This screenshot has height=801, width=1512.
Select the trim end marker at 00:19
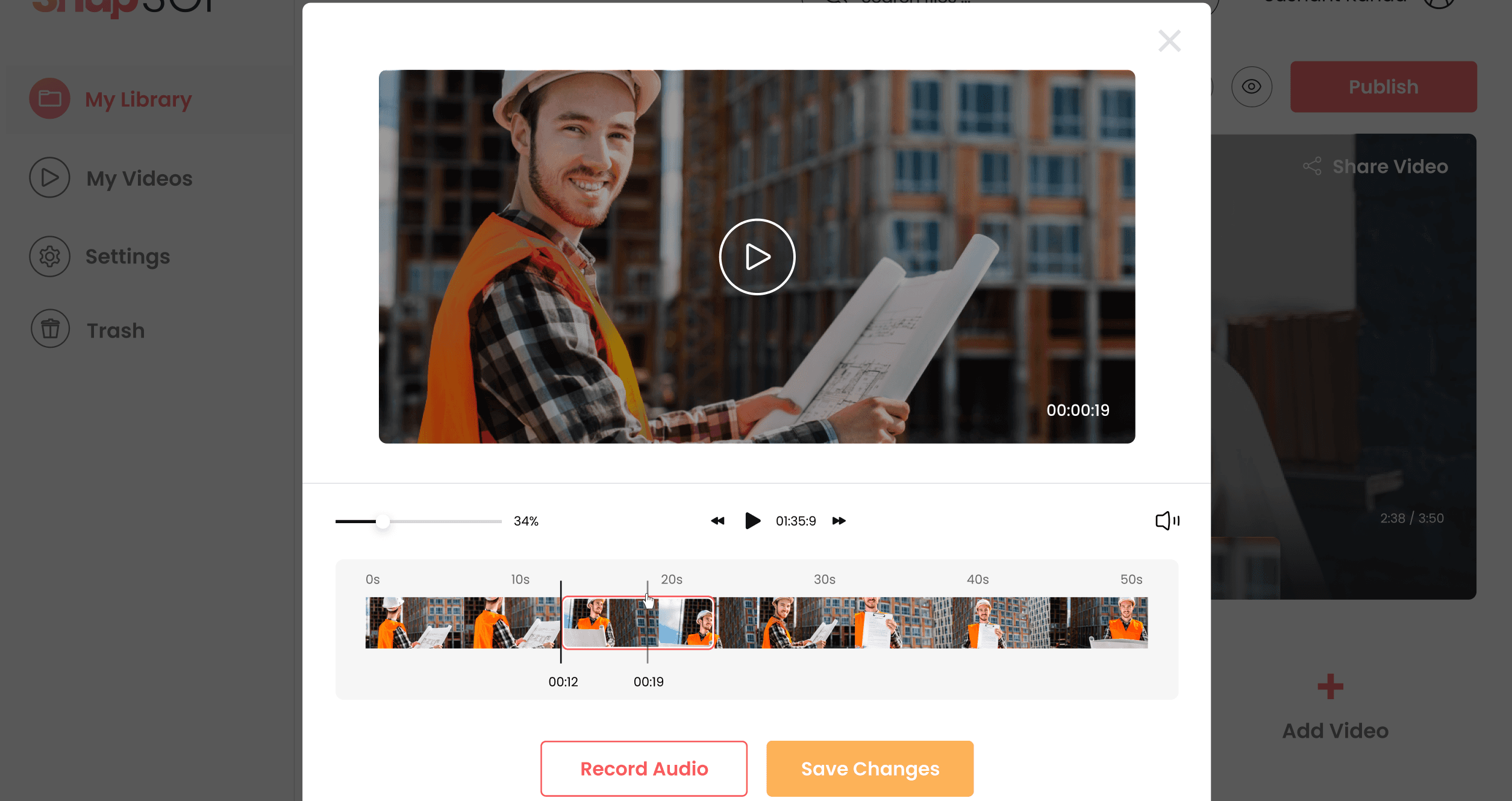coord(648,621)
